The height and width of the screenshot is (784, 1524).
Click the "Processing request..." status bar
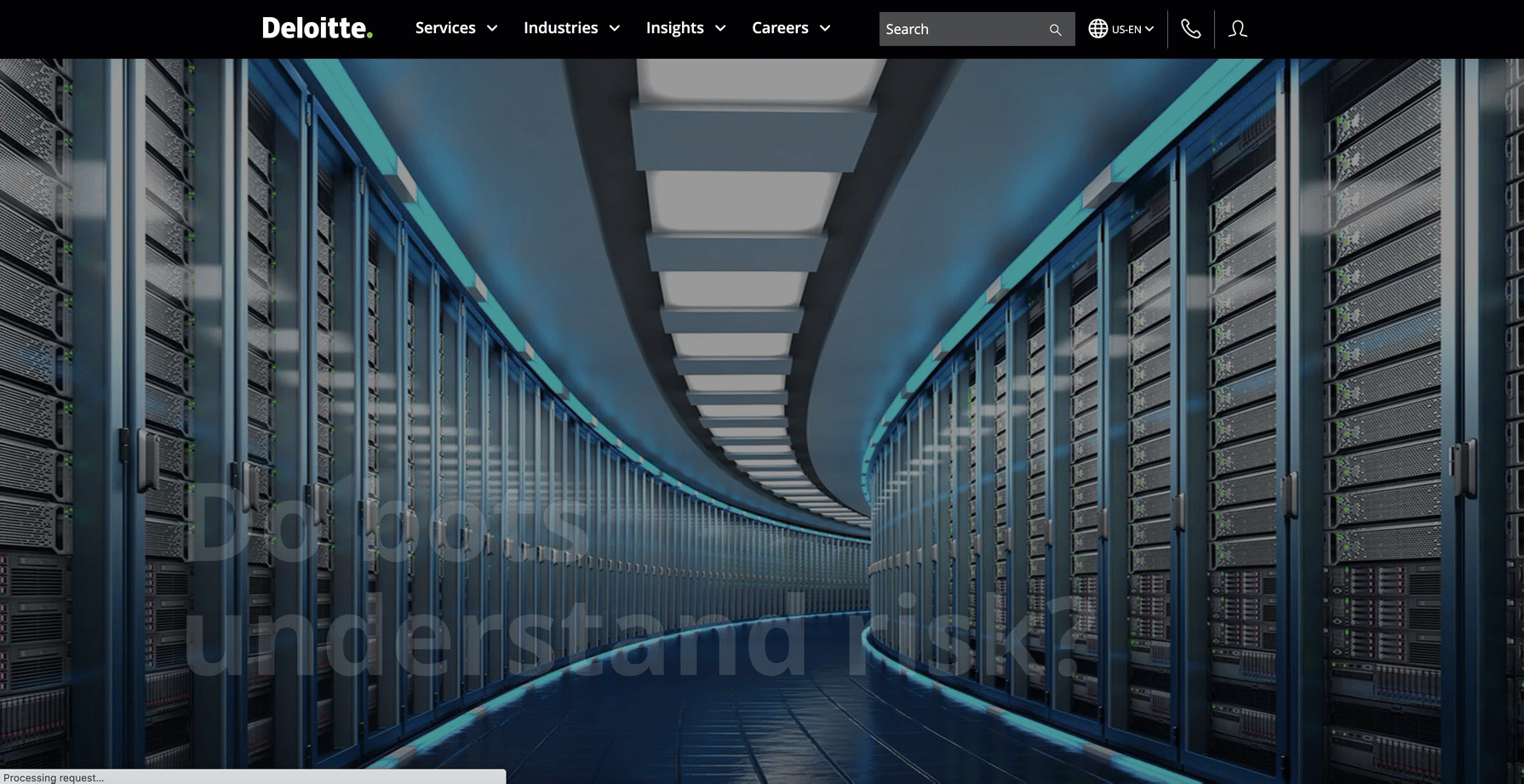point(252,777)
